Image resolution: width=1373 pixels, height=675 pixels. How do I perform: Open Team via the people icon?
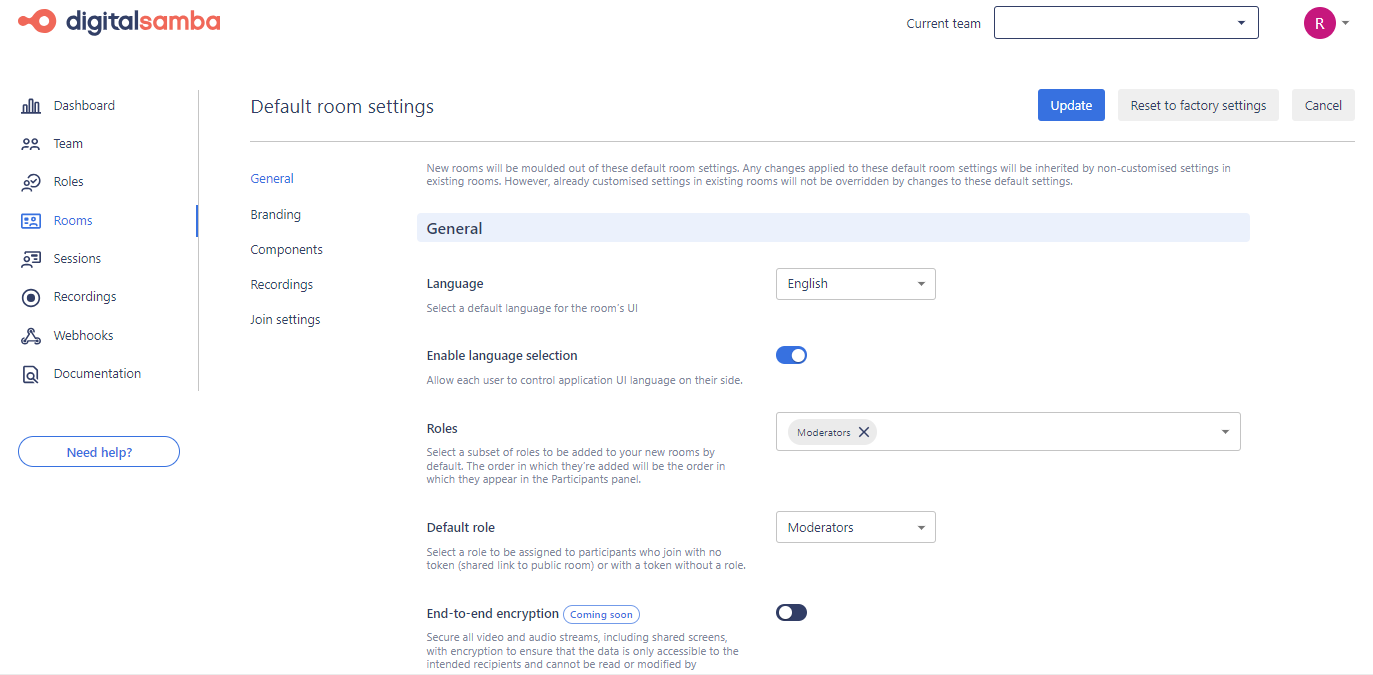click(31, 144)
